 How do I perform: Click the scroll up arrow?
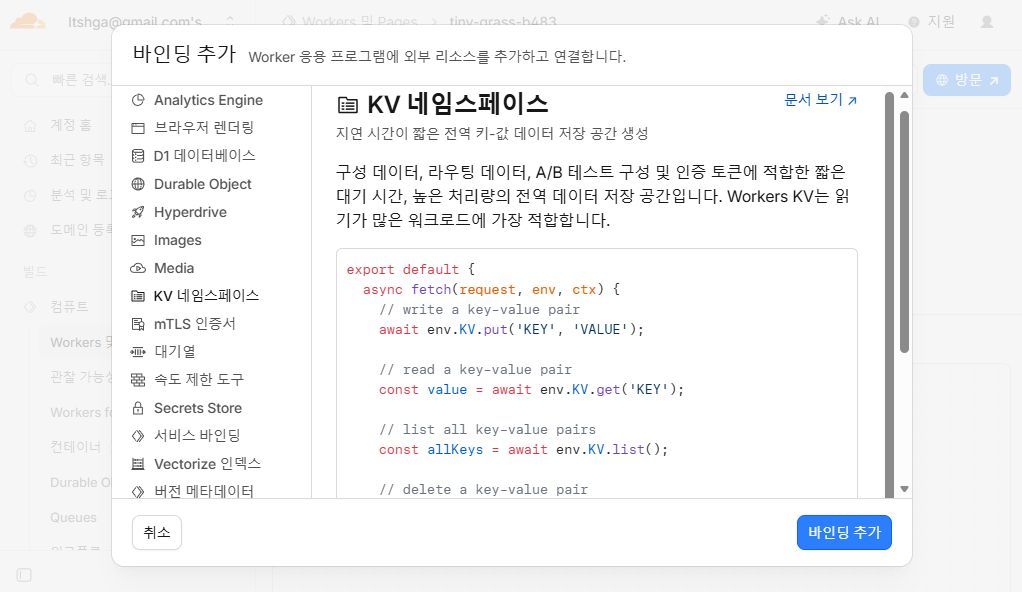pyautogui.click(x=904, y=95)
